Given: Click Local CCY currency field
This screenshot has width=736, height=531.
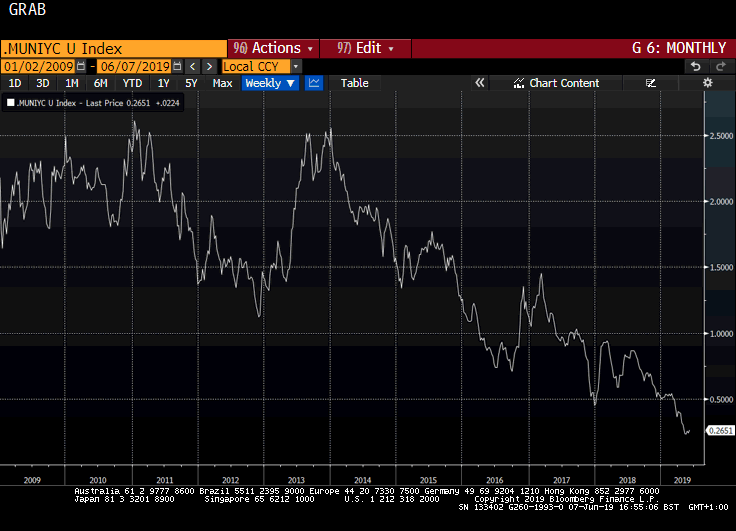Looking at the screenshot, I should coord(256,66).
